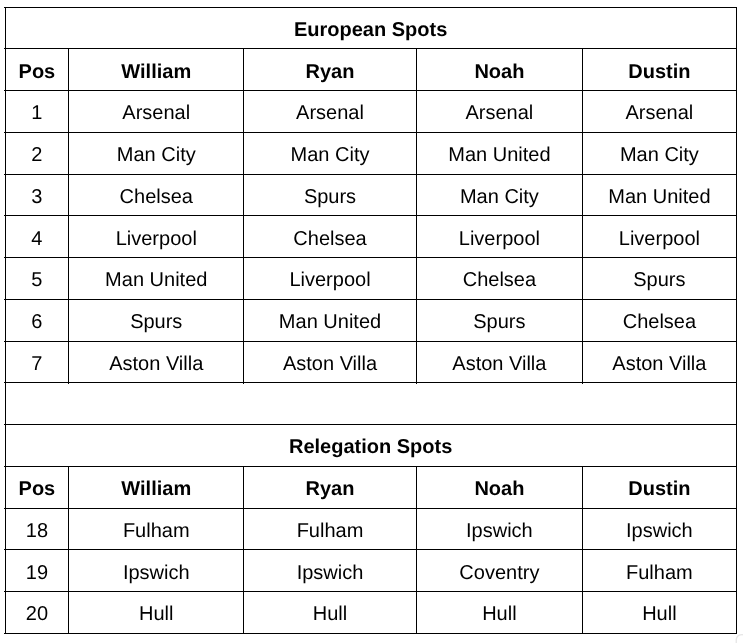Click the Ryan header in the Relegation table
This screenshot has height=643, width=743.
(x=330, y=488)
